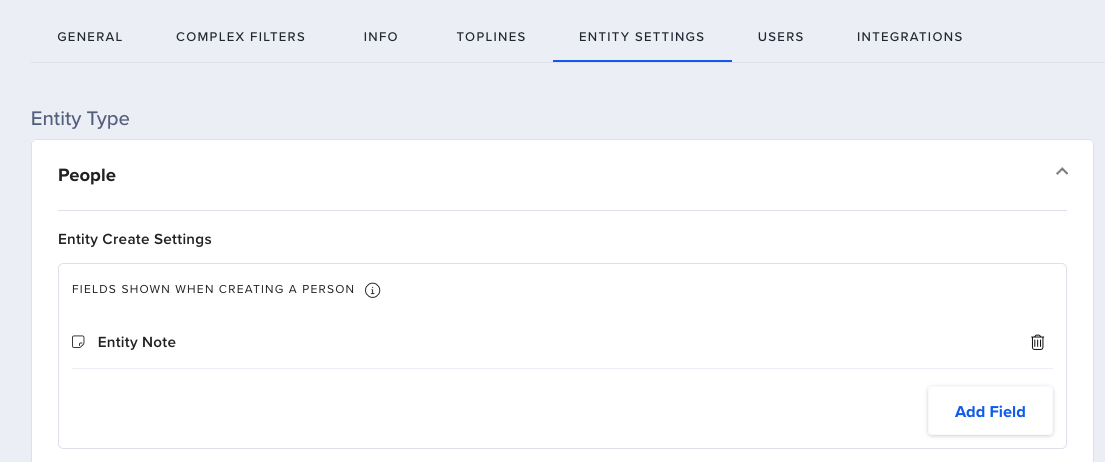The height and width of the screenshot is (462, 1105).
Task: Delete Entity Note with the trash icon
Action: [x=1037, y=342]
